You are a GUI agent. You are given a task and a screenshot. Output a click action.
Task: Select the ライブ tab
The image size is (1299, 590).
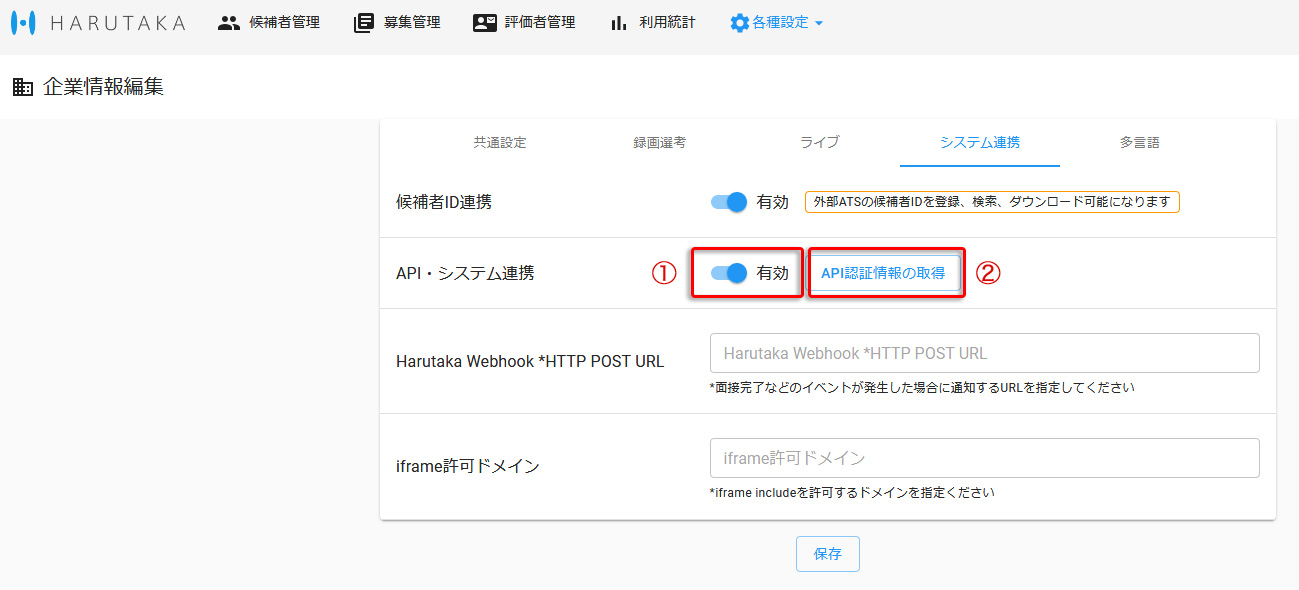(x=818, y=143)
